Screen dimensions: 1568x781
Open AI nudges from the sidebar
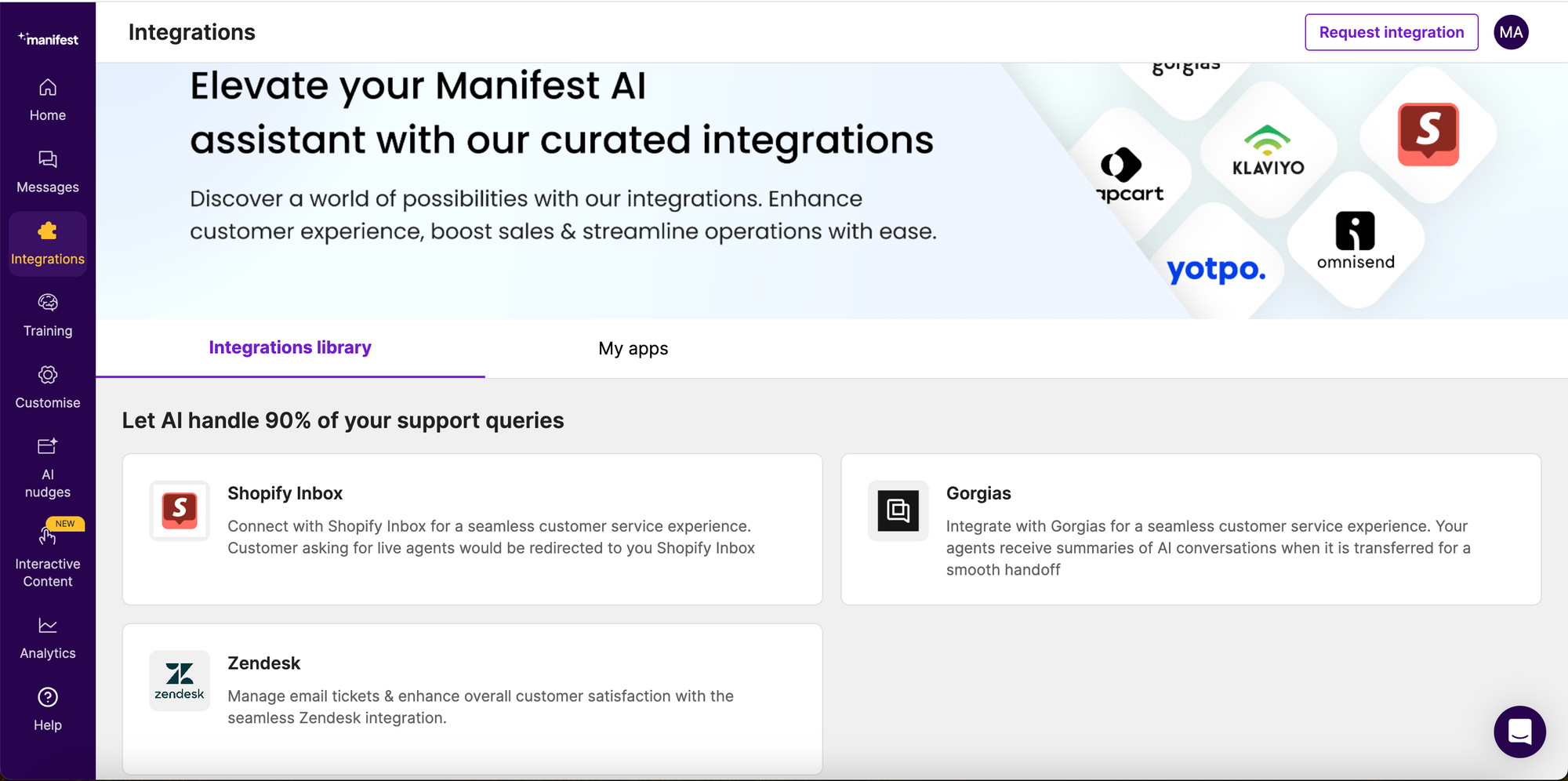[47, 447]
